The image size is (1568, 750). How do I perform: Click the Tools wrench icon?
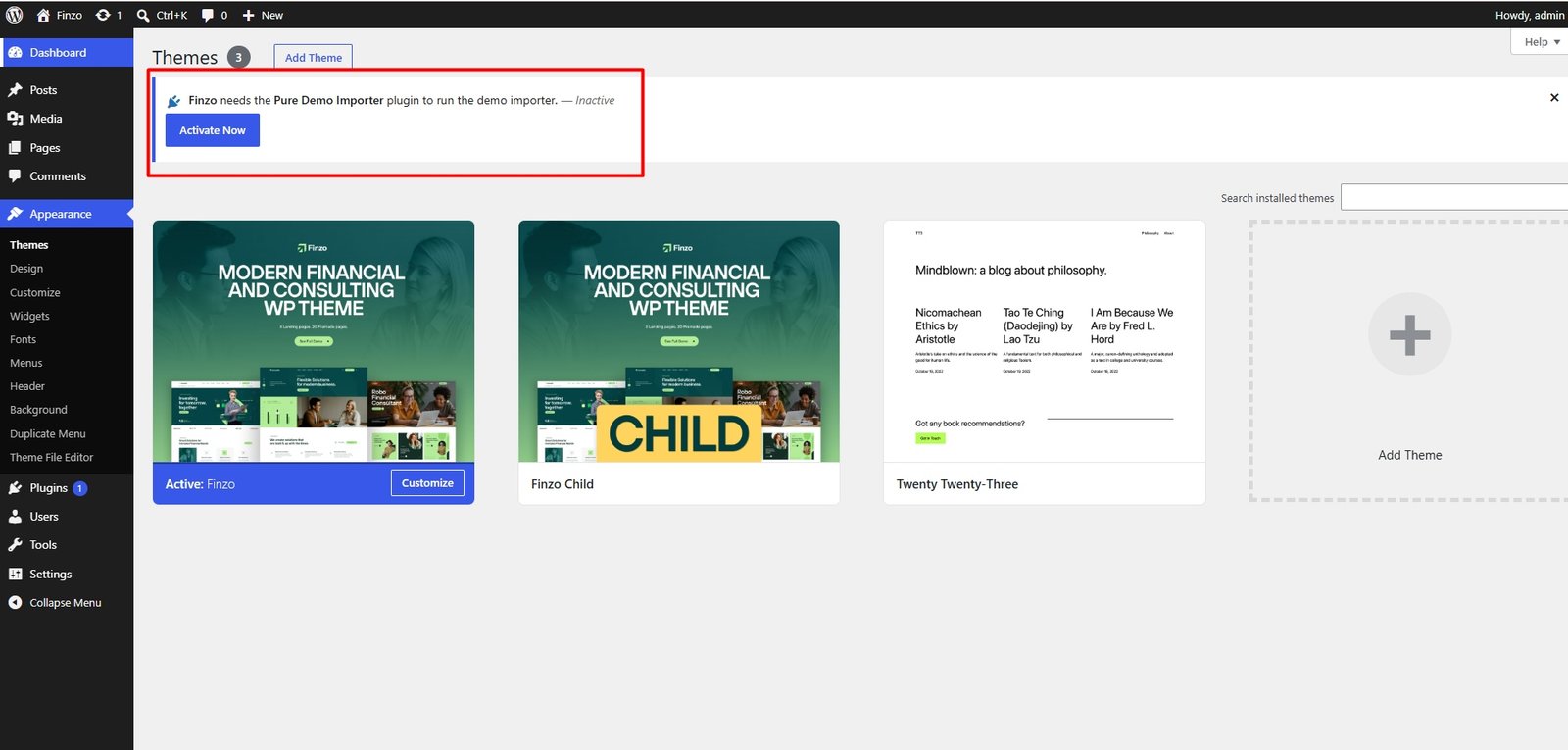15,545
